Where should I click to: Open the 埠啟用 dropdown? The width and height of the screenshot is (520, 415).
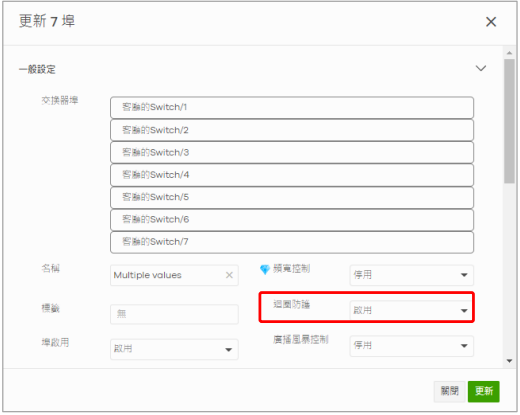point(174,349)
